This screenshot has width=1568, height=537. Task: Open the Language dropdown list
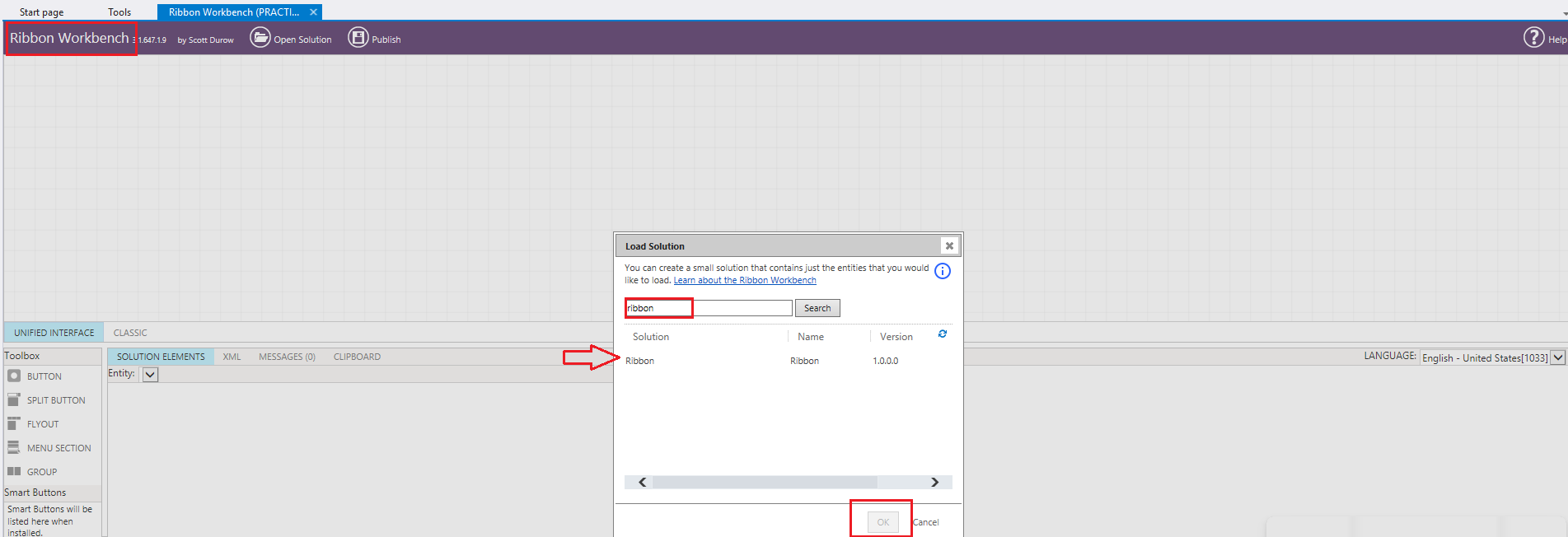click(x=1557, y=357)
